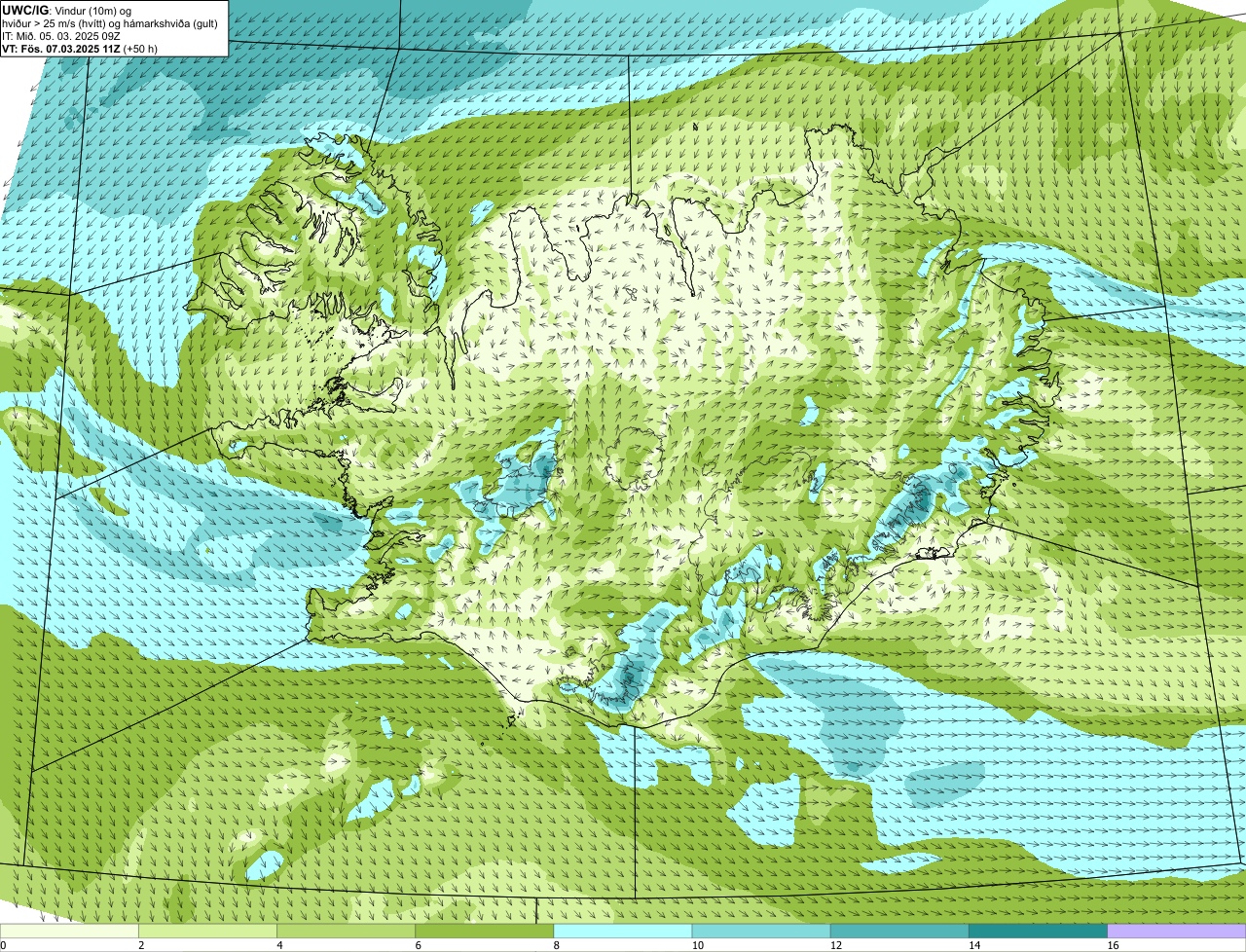The height and width of the screenshot is (952, 1246).
Task: Click the pale cyan 8–10 m/s legend swatch
Action: [x=623, y=932]
